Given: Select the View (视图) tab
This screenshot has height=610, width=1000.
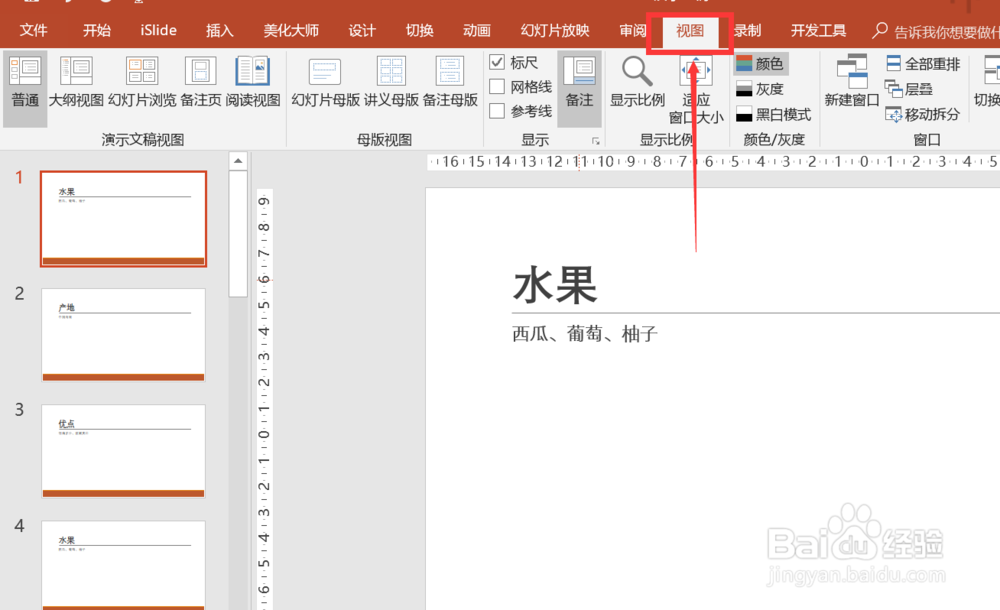Looking at the screenshot, I should click(690, 31).
